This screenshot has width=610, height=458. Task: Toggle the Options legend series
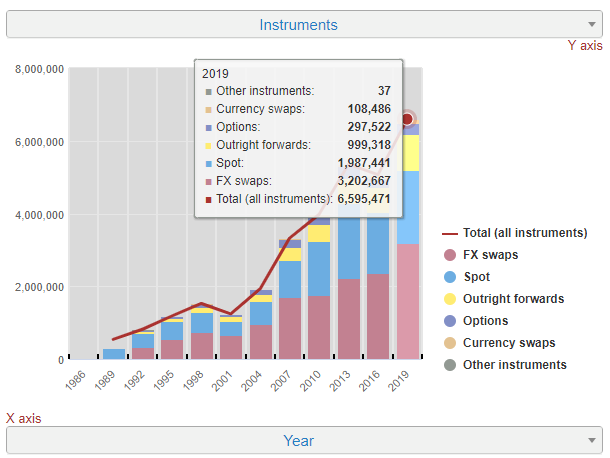coord(476,321)
